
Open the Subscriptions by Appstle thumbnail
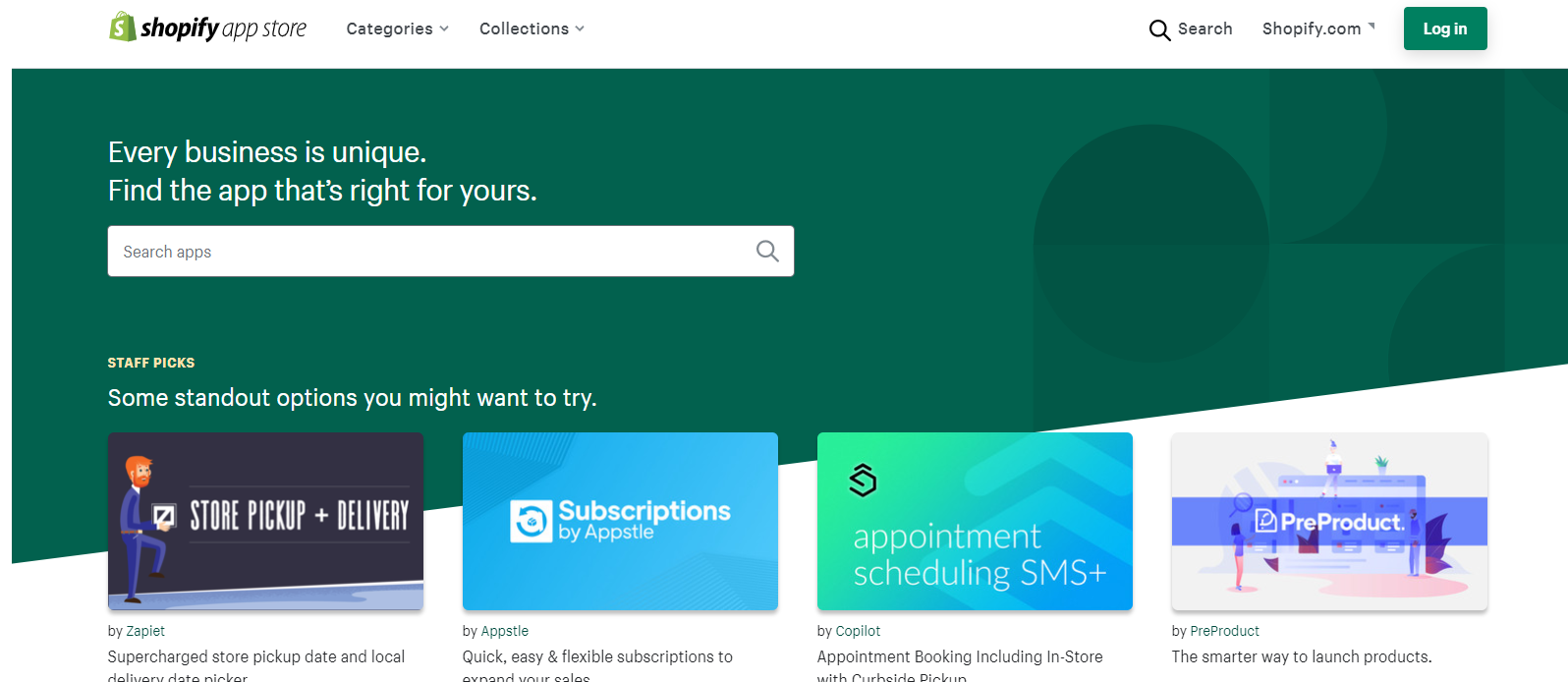point(620,521)
